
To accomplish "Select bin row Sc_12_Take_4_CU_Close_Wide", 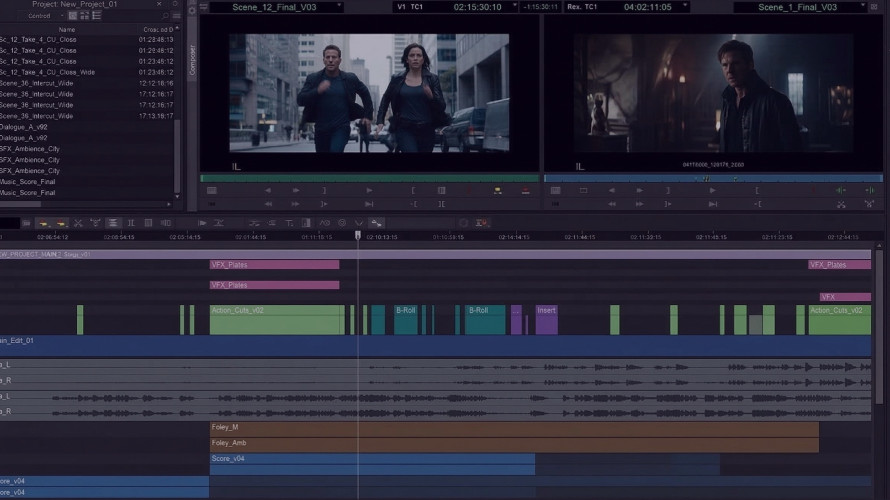I will tap(89, 72).
